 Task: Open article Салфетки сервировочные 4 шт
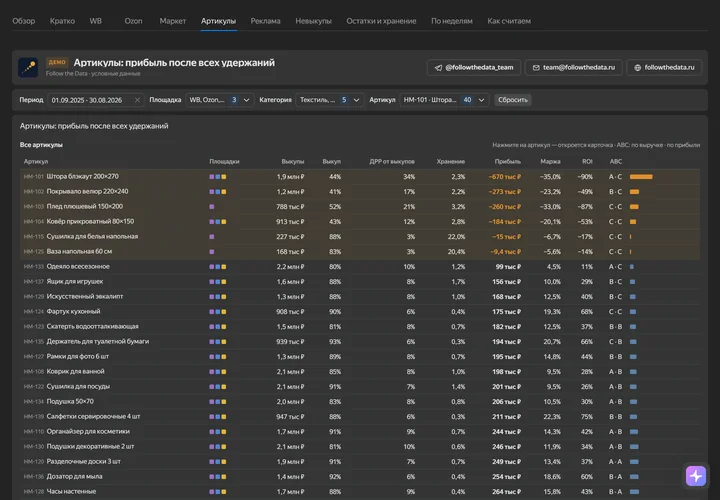pyautogui.click(x=93, y=416)
